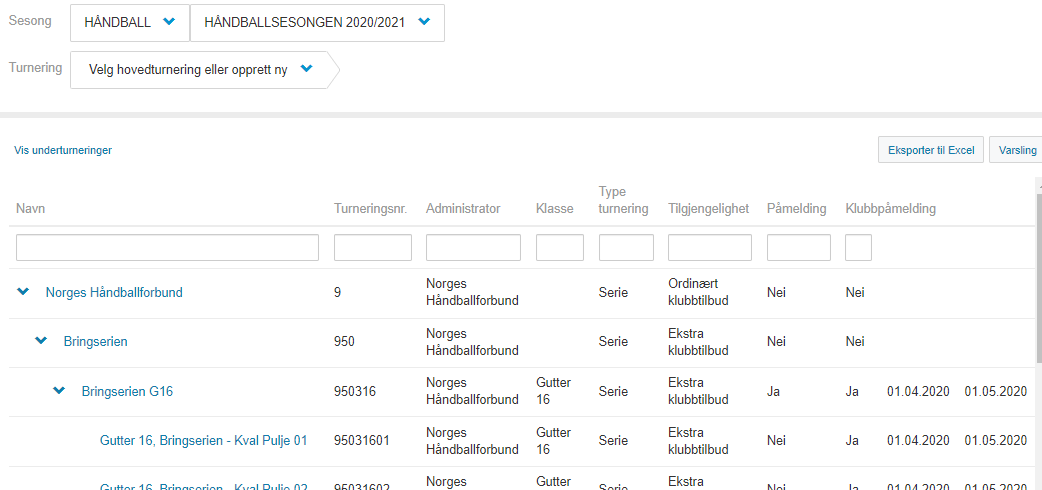This screenshot has height=490, width=1042.
Task: Click the Turnering label
Action: click(36, 67)
